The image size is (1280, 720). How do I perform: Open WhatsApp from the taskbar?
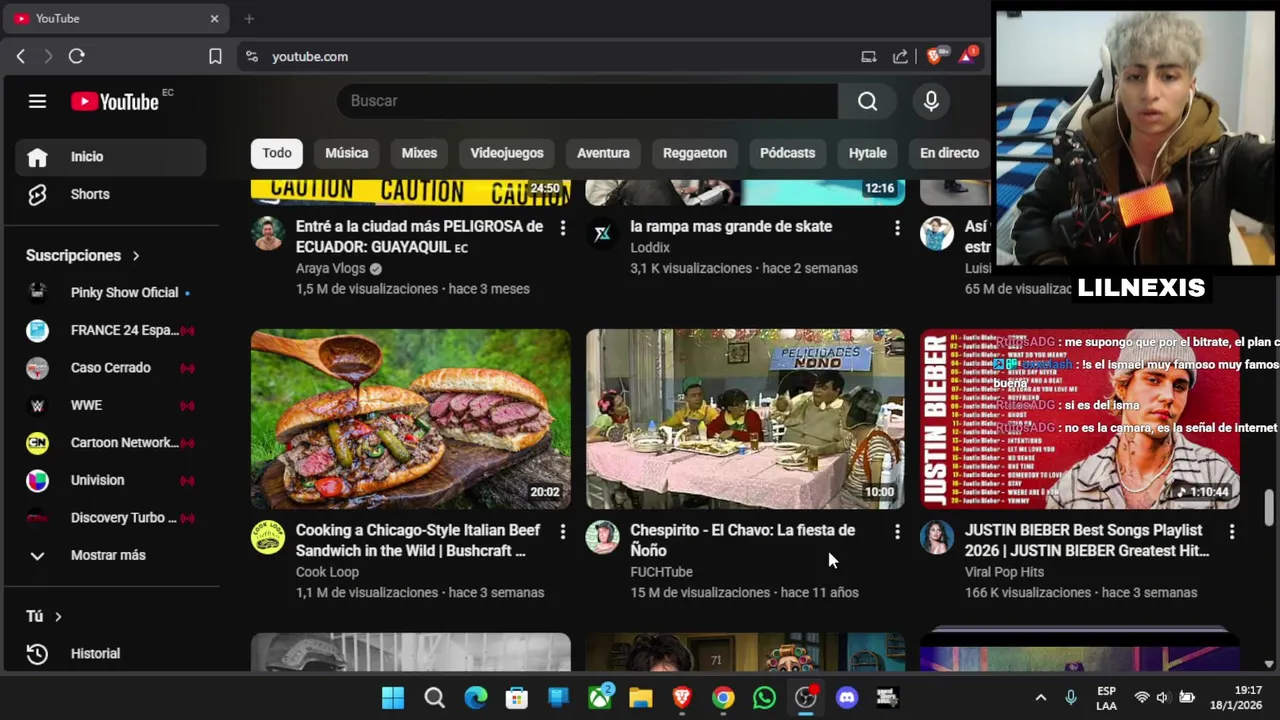coord(764,698)
